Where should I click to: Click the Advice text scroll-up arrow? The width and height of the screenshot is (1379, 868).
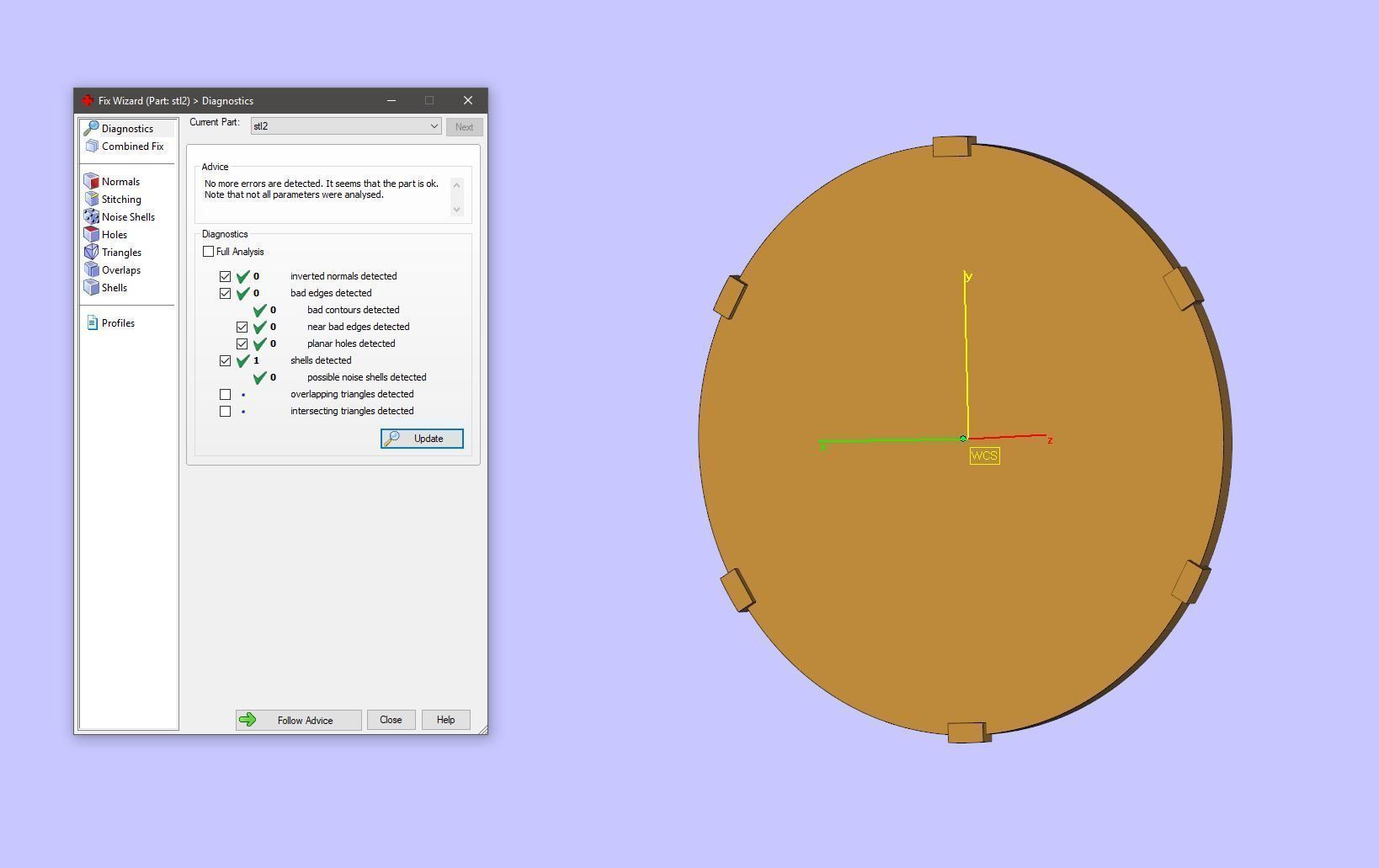point(457,184)
